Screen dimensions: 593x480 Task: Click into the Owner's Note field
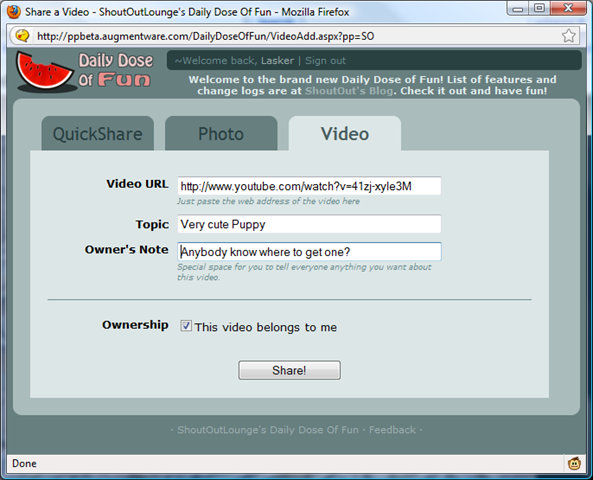309,252
